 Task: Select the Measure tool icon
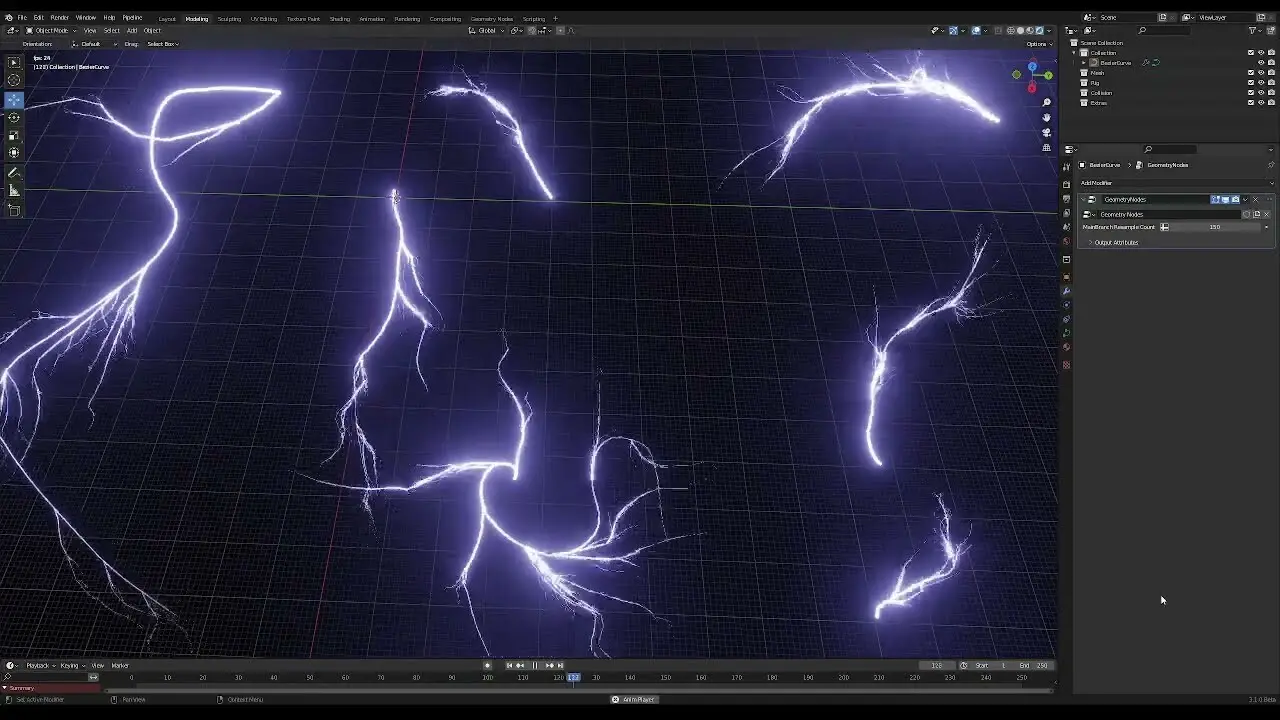click(14, 191)
